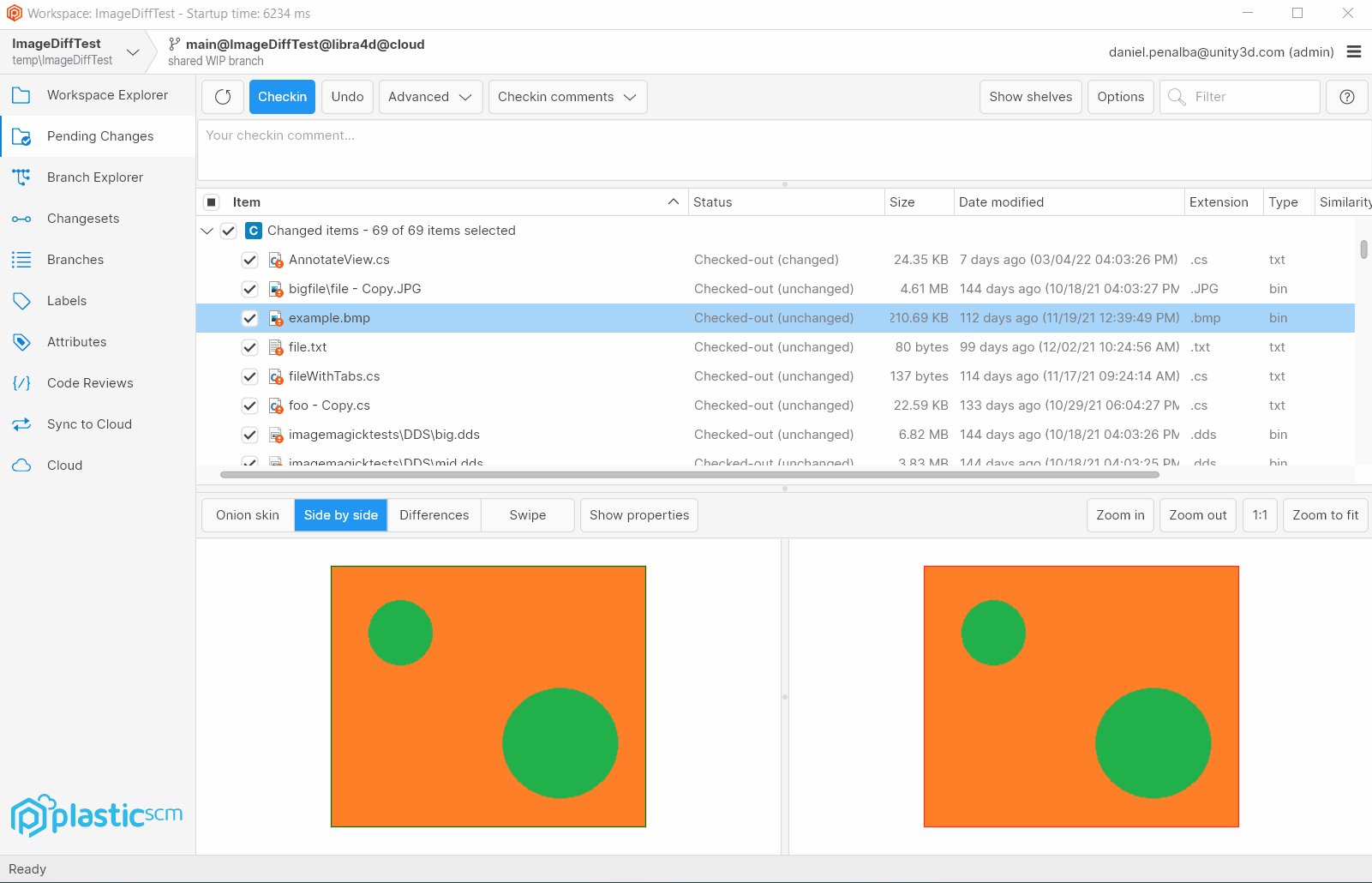Open the Changesets view
The image size is (1372, 883).
point(21,218)
